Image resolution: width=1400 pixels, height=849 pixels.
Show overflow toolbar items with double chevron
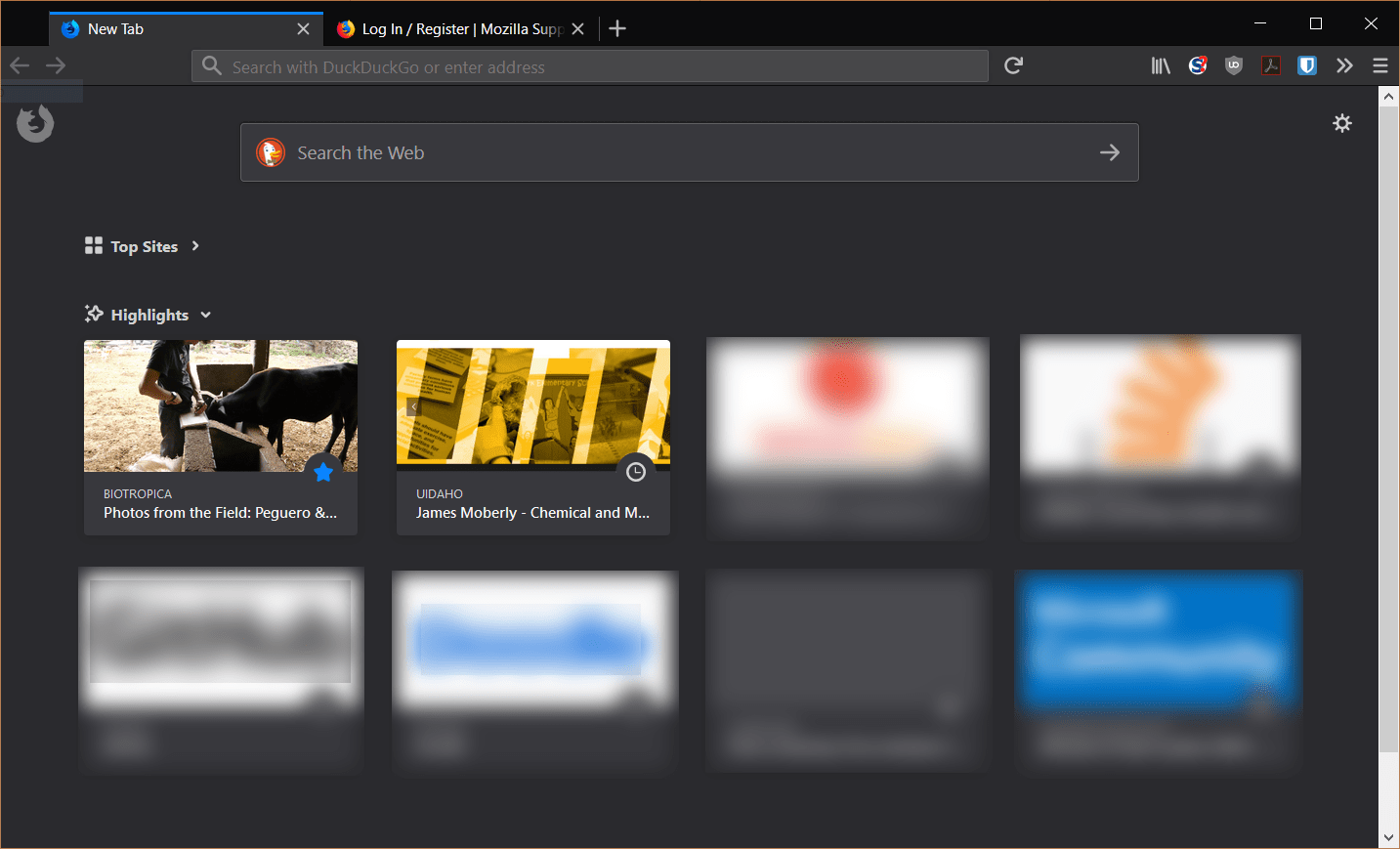coord(1344,65)
